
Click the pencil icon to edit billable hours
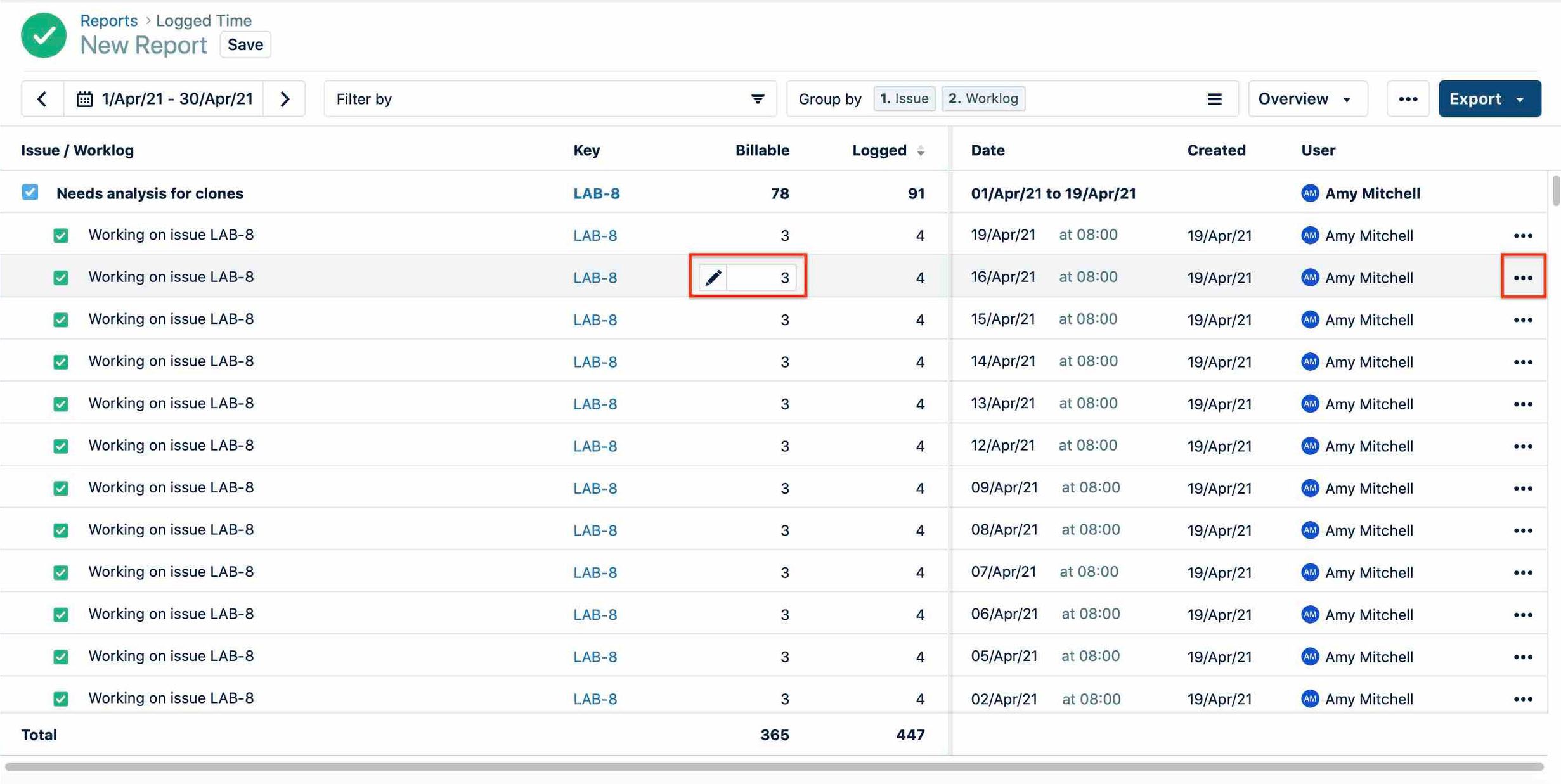[x=714, y=277]
